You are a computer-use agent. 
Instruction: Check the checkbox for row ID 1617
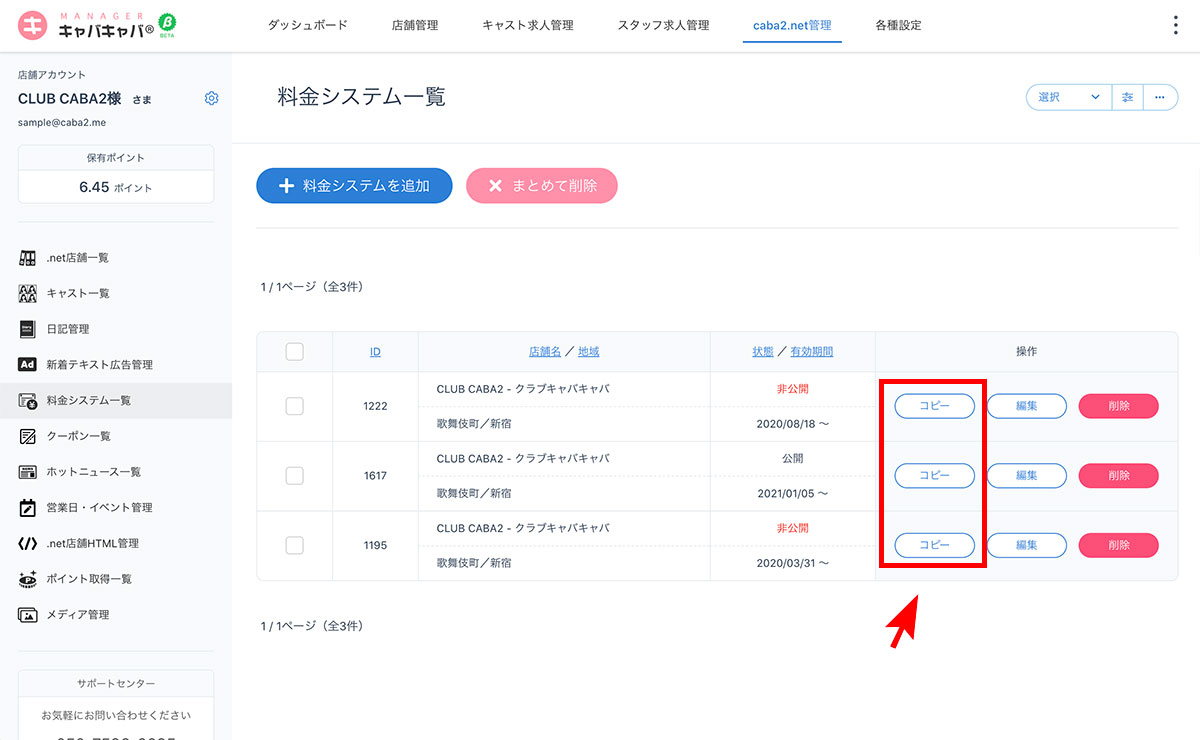pyautogui.click(x=294, y=476)
